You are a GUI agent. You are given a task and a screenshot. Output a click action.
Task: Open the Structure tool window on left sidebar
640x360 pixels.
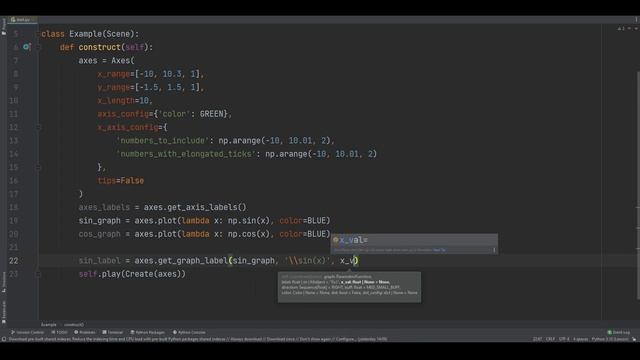pyautogui.click(x=4, y=282)
